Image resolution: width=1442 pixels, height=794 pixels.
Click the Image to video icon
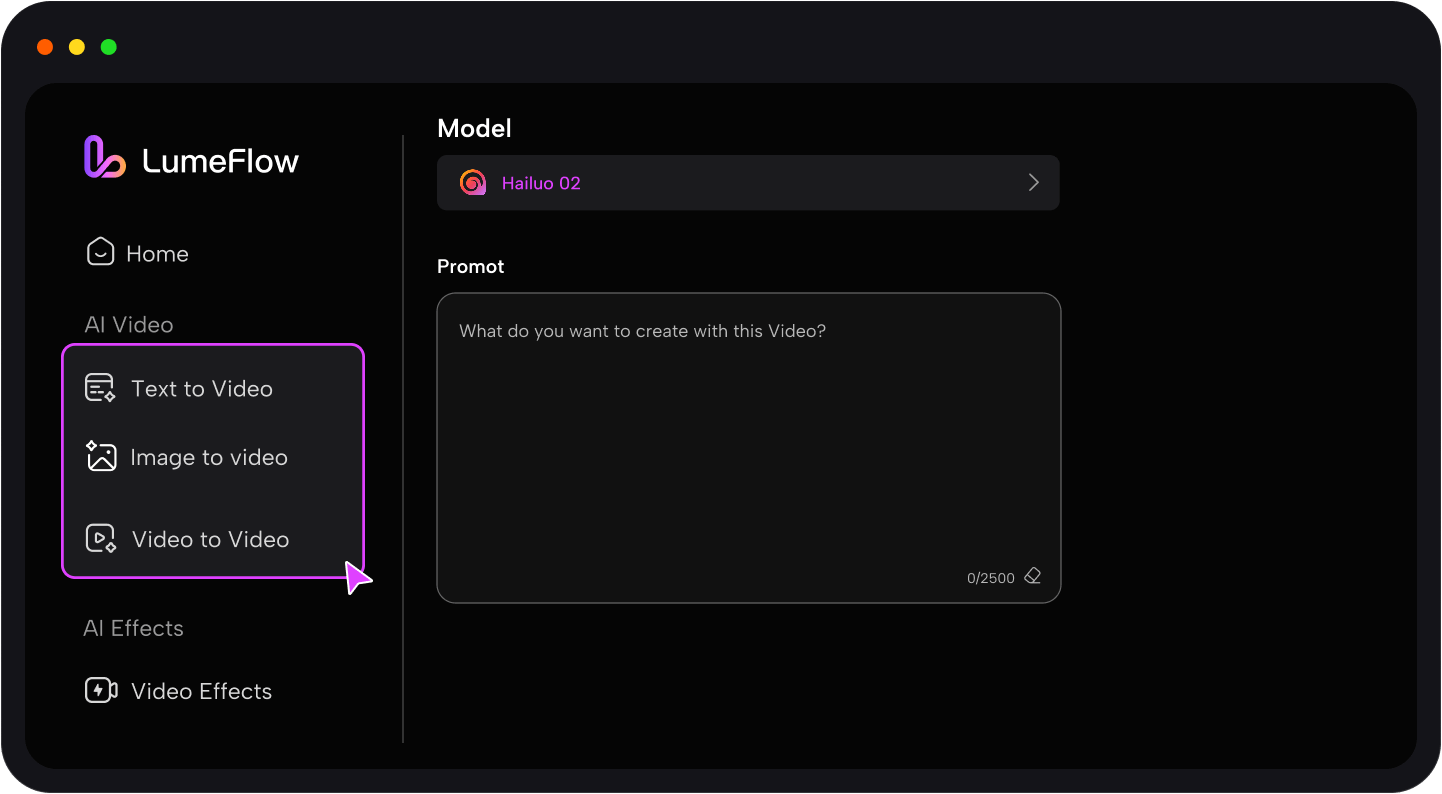100,456
